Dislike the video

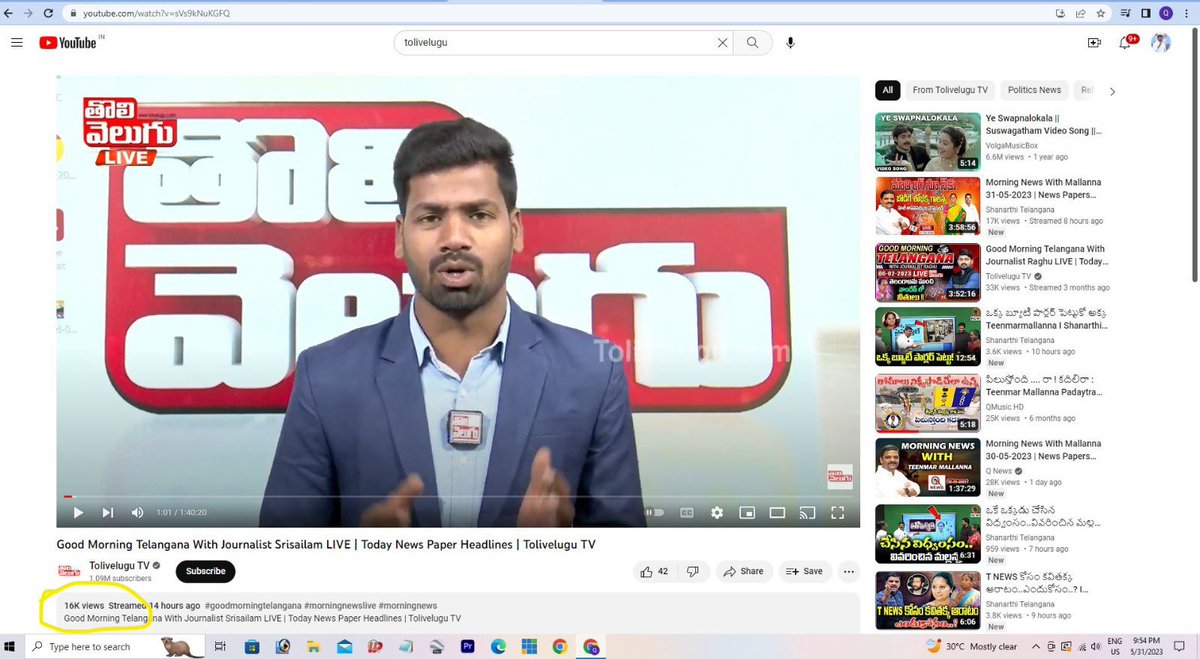pos(692,571)
